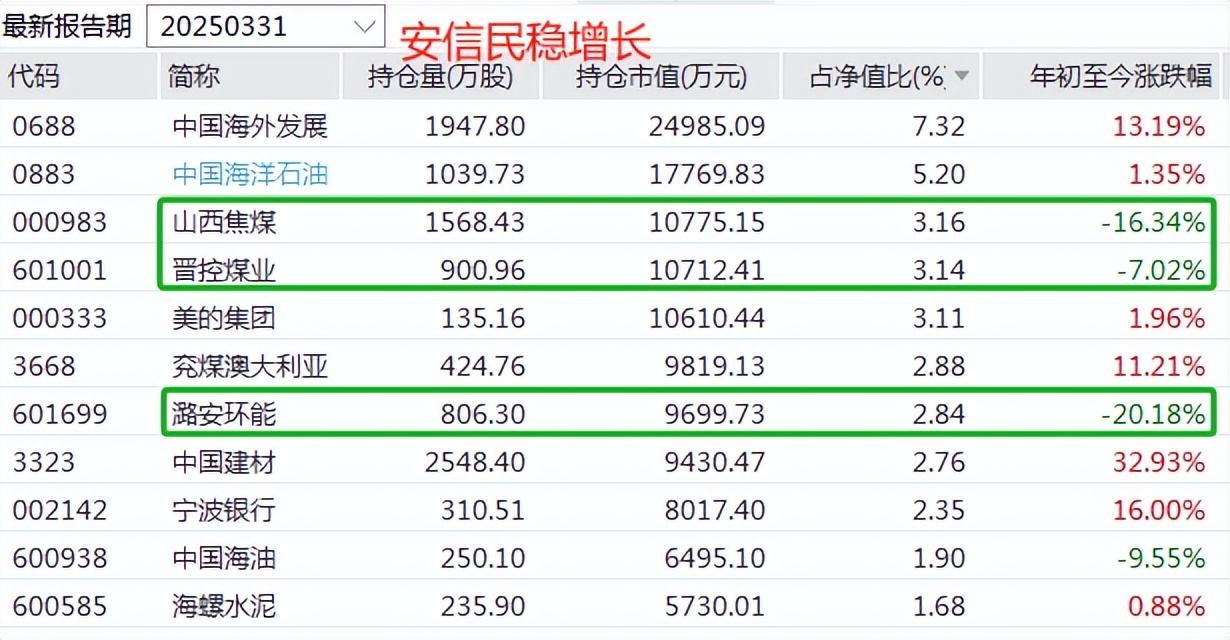Image resolution: width=1230 pixels, height=640 pixels.
Task: Click stock code 000333
Action: point(60,318)
